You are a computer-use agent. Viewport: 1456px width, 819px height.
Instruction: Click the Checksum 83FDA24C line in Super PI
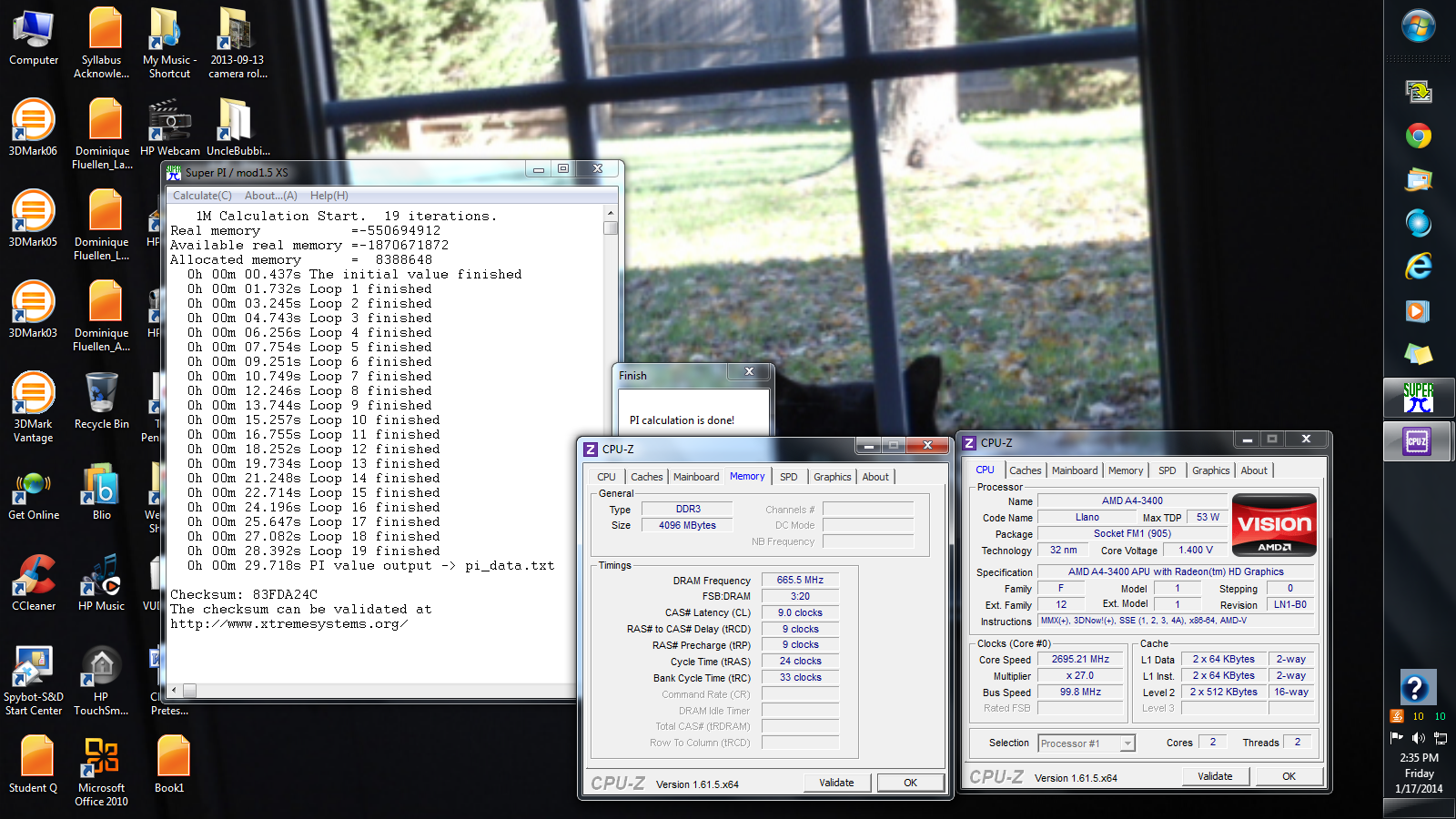[244, 594]
